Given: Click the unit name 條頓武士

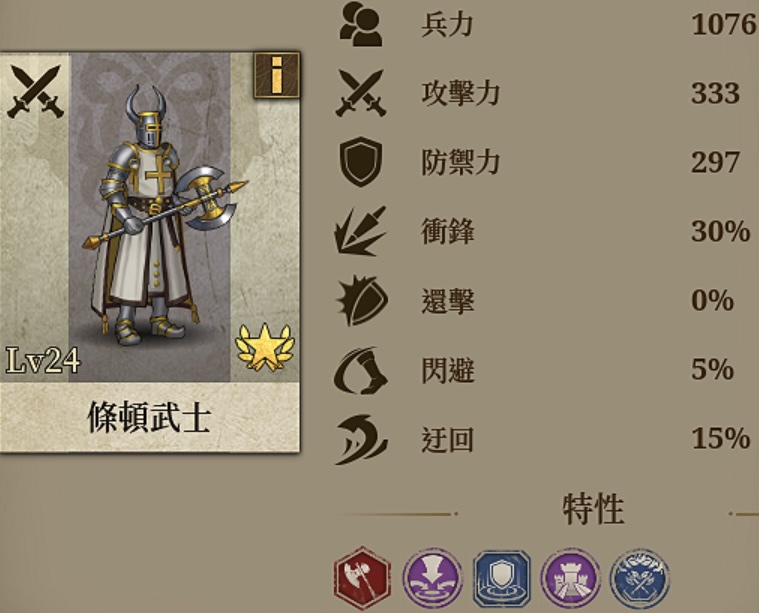Looking at the screenshot, I should pos(149,417).
